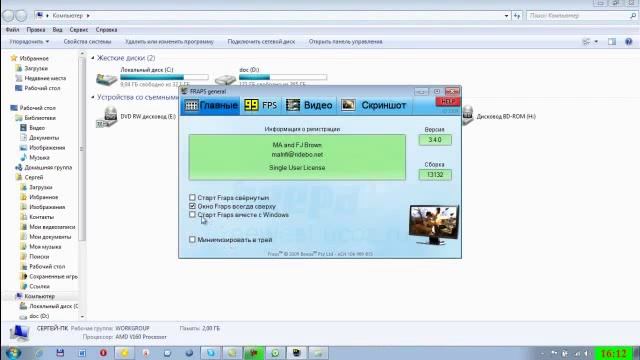Click Свойства системы toolbar button
The image size is (640, 360).
pos(87,42)
